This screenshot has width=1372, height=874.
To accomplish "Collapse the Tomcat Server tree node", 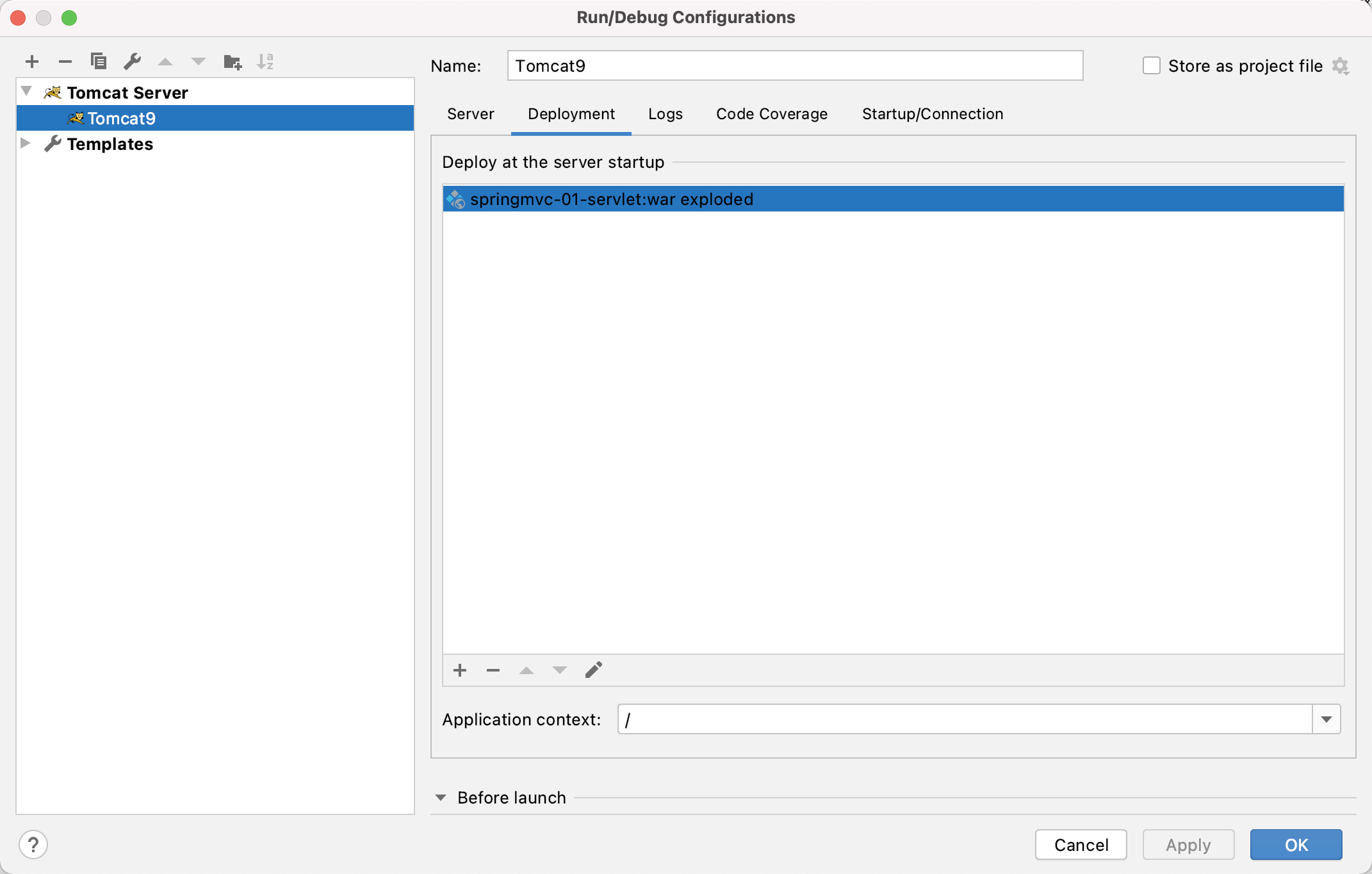I will coord(27,92).
